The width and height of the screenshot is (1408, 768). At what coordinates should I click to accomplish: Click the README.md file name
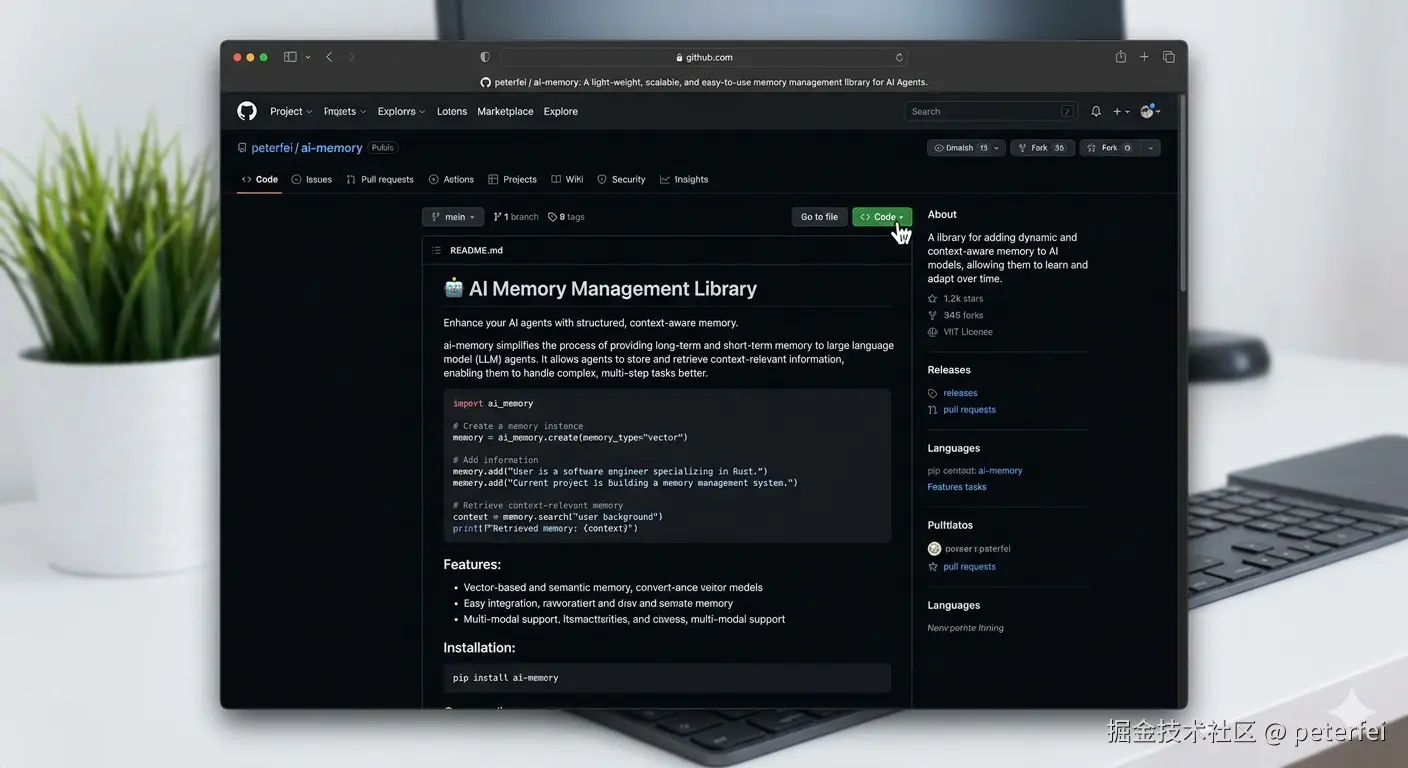[476, 250]
